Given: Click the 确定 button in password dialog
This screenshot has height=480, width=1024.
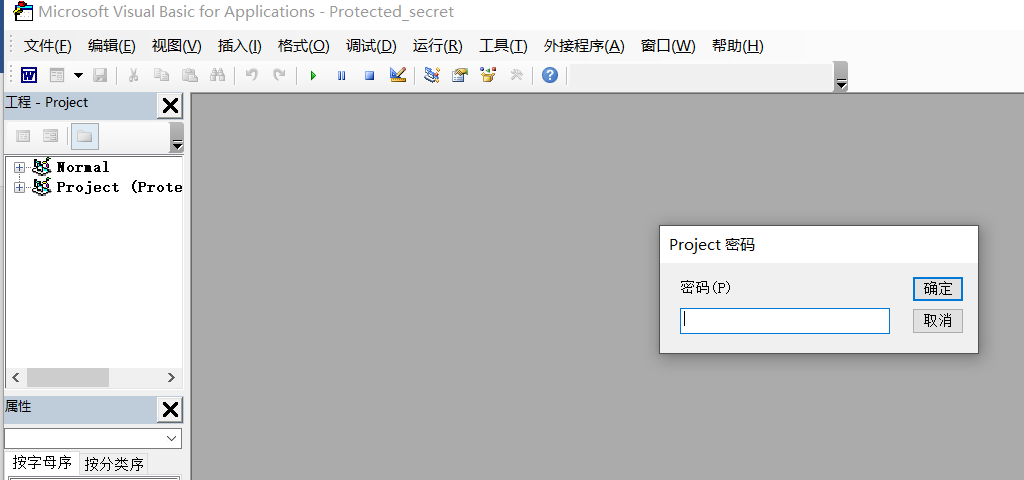Looking at the screenshot, I should (938, 289).
